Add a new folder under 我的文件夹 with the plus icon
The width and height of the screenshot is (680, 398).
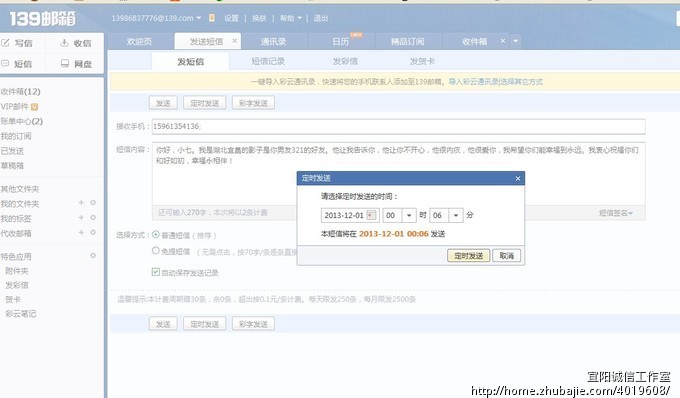81,202
